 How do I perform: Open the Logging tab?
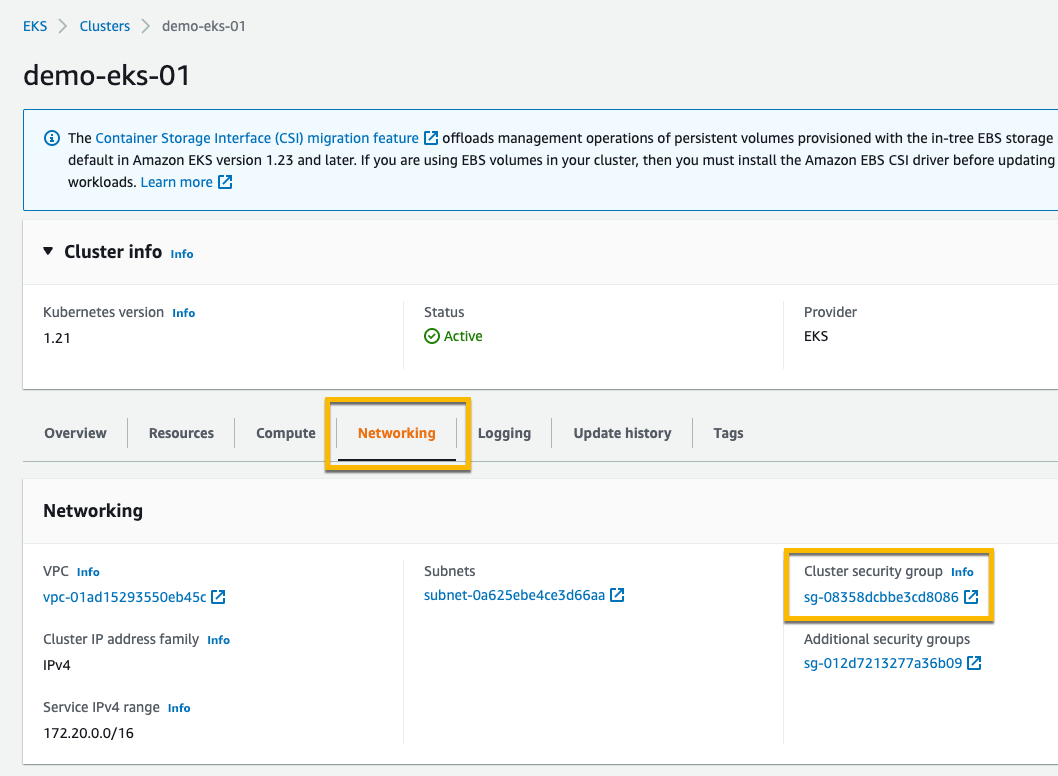coord(504,433)
